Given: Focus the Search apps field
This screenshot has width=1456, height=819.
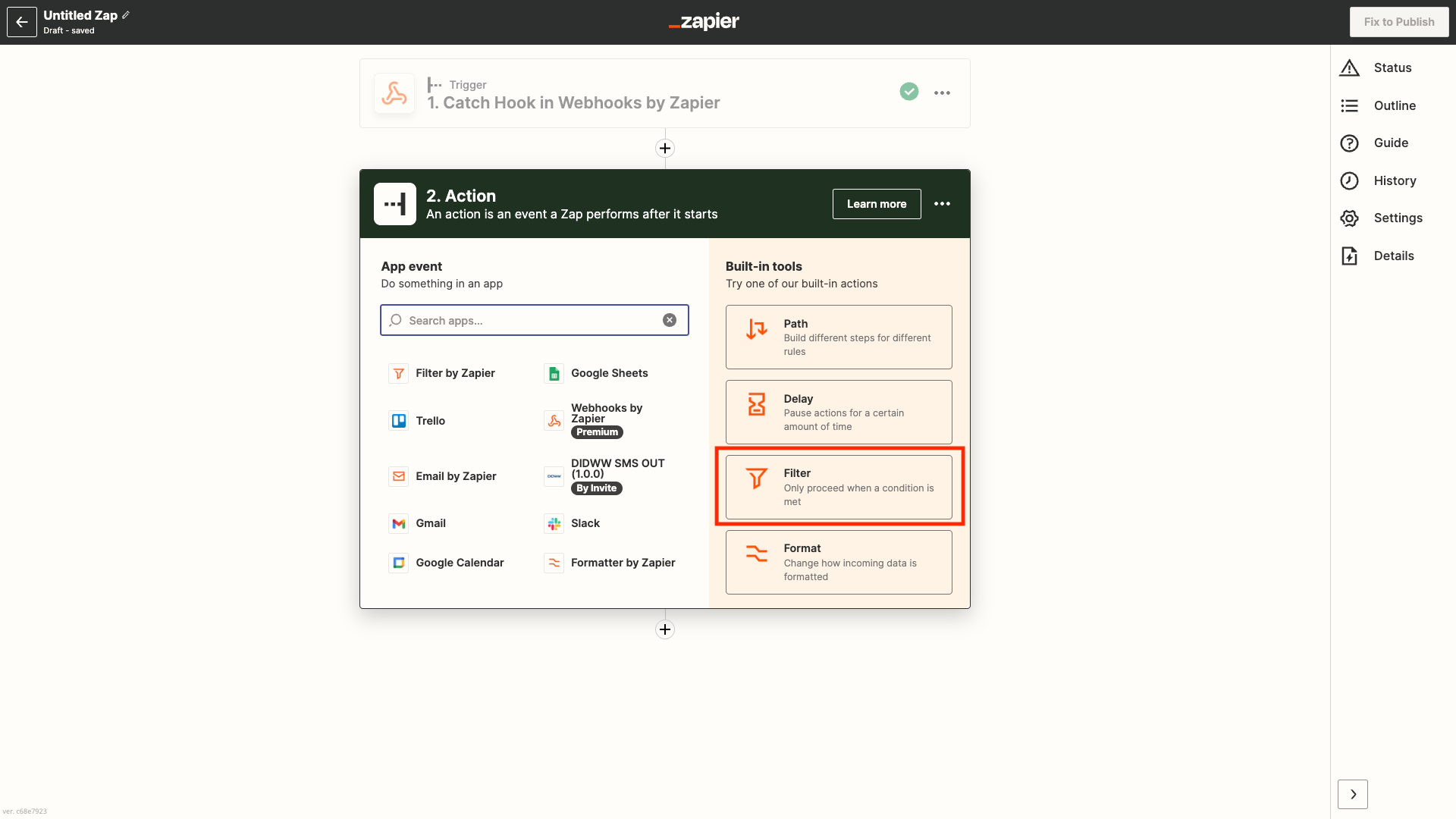Looking at the screenshot, I should click(x=535, y=320).
